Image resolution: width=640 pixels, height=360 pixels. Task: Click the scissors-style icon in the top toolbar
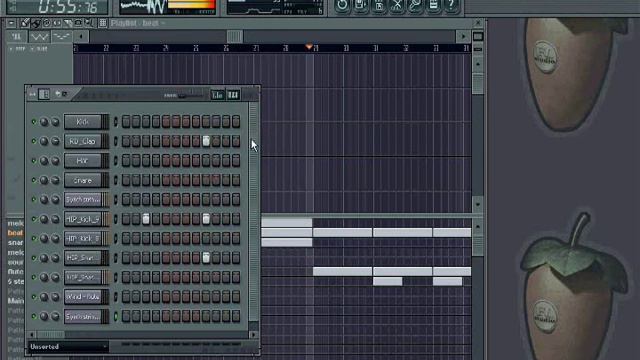tap(397, 5)
